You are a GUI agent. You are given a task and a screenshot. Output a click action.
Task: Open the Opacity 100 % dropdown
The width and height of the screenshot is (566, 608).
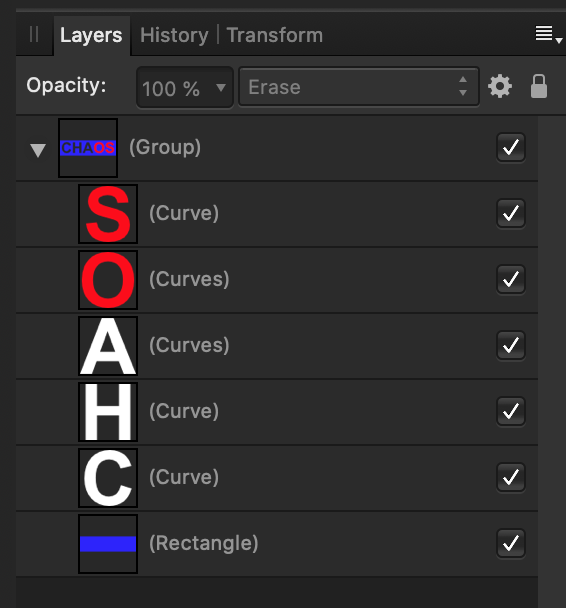click(x=185, y=88)
